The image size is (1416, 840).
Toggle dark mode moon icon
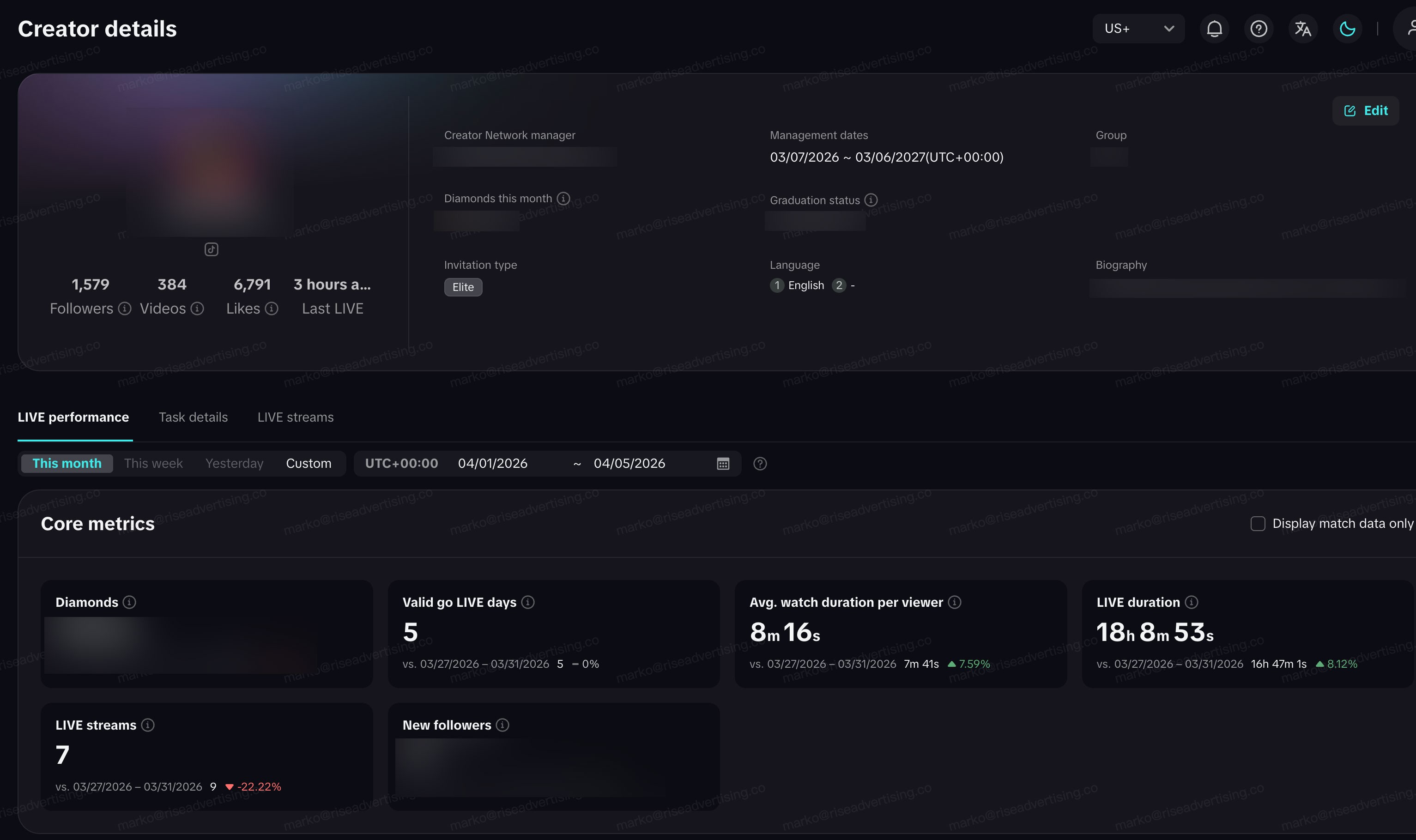(1347, 29)
